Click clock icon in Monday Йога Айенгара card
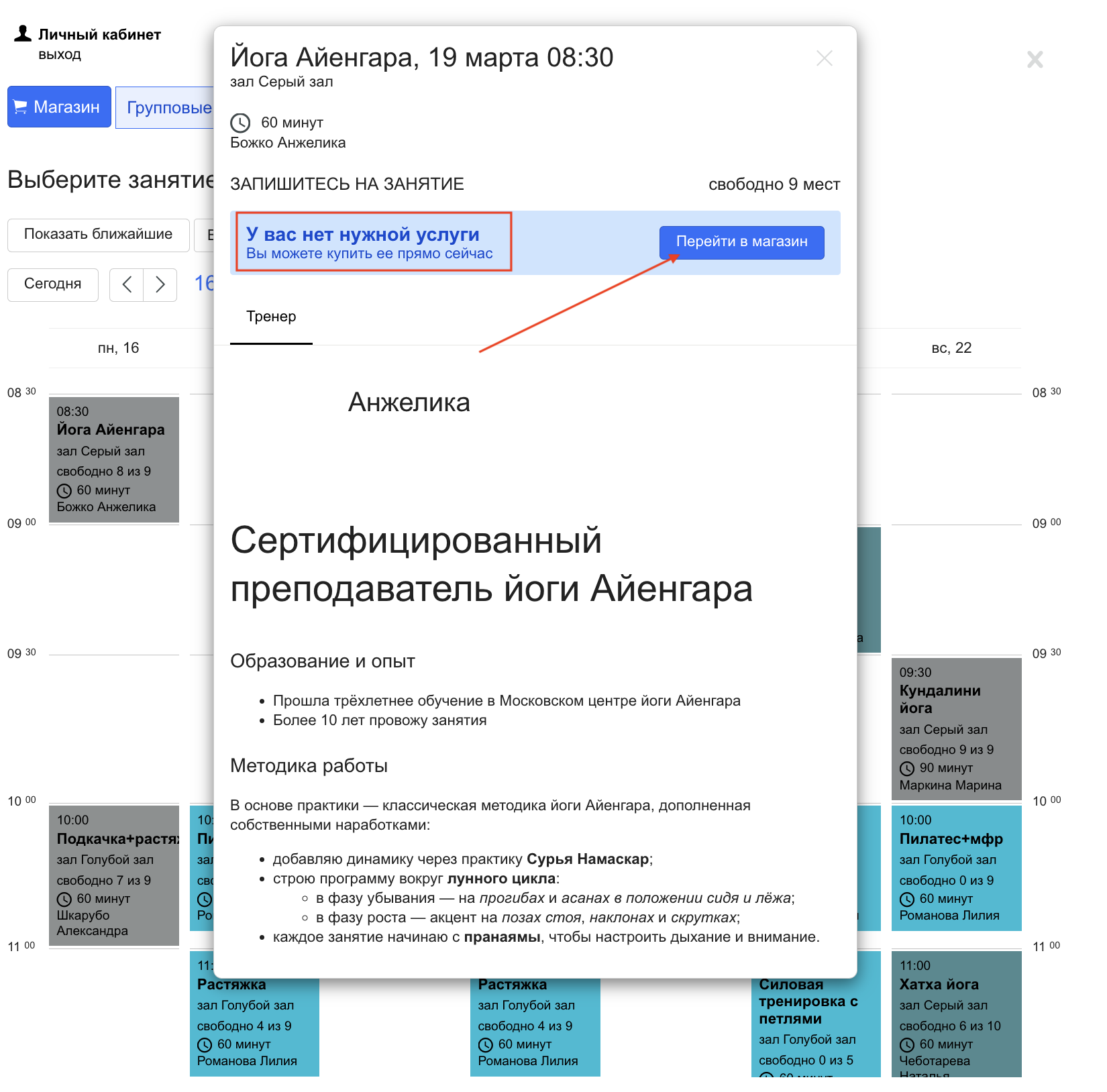This screenshot has height=1092, width=1107. click(x=64, y=490)
